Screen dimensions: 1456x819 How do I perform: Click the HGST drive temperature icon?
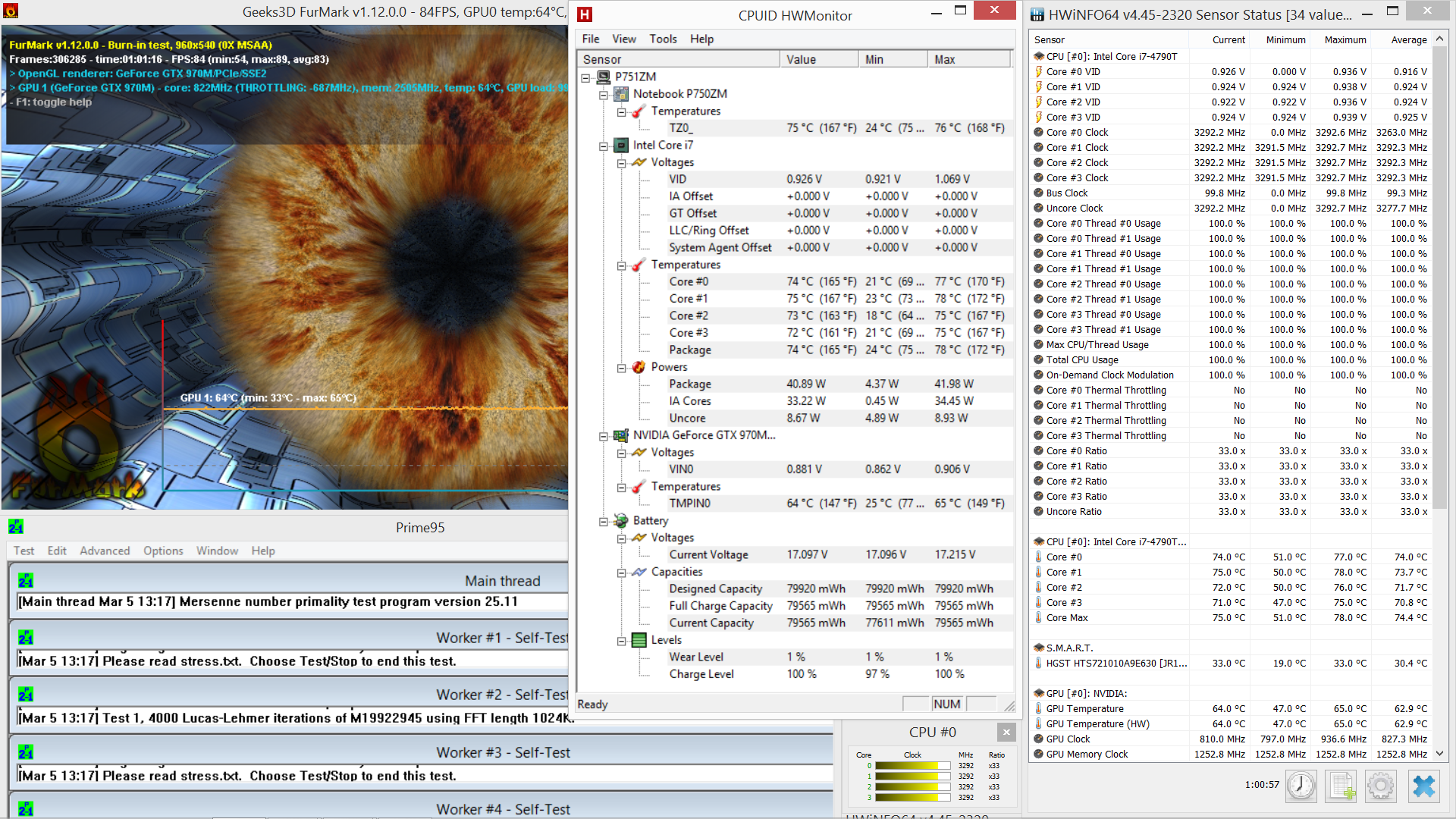pyautogui.click(x=1038, y=663)
